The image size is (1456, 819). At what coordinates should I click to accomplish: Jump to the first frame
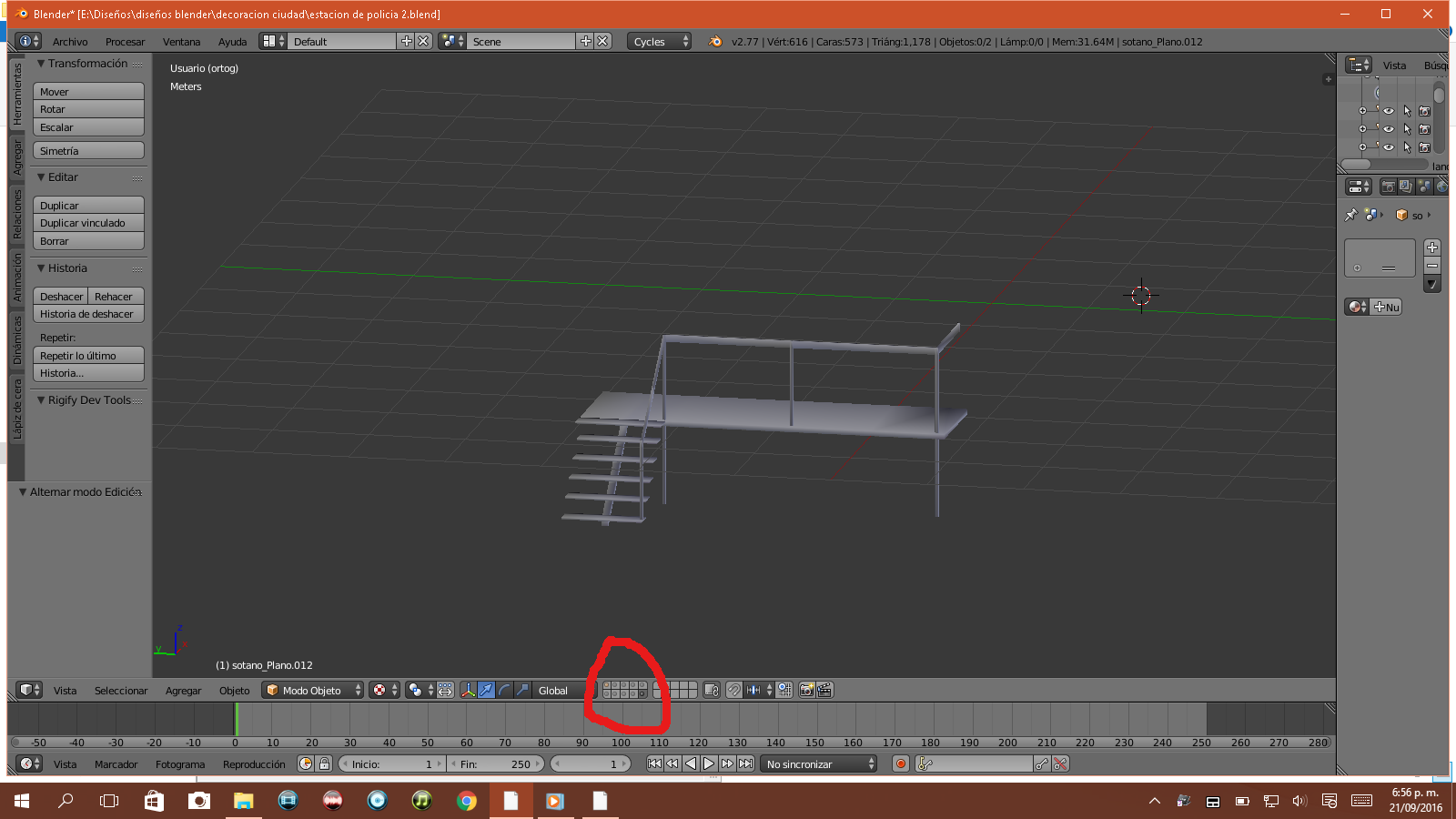tap(654, 763)
